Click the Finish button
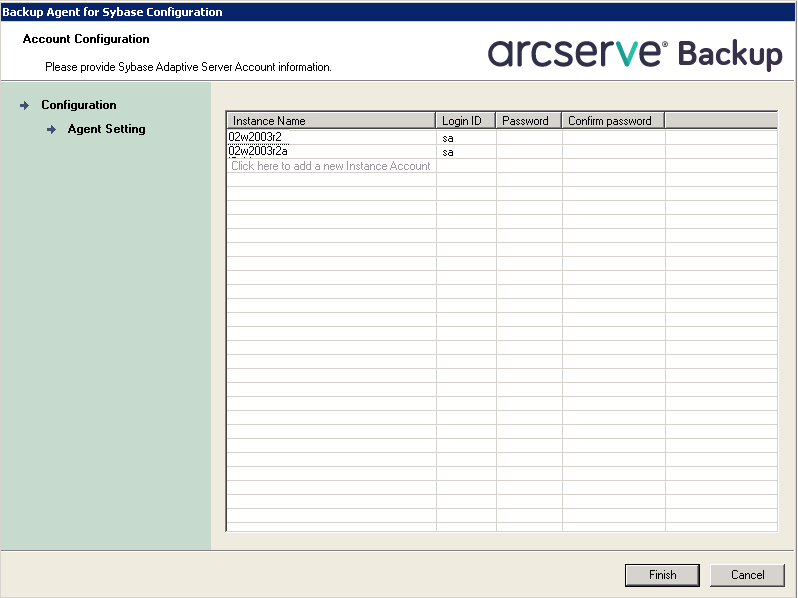 point(662,575)
